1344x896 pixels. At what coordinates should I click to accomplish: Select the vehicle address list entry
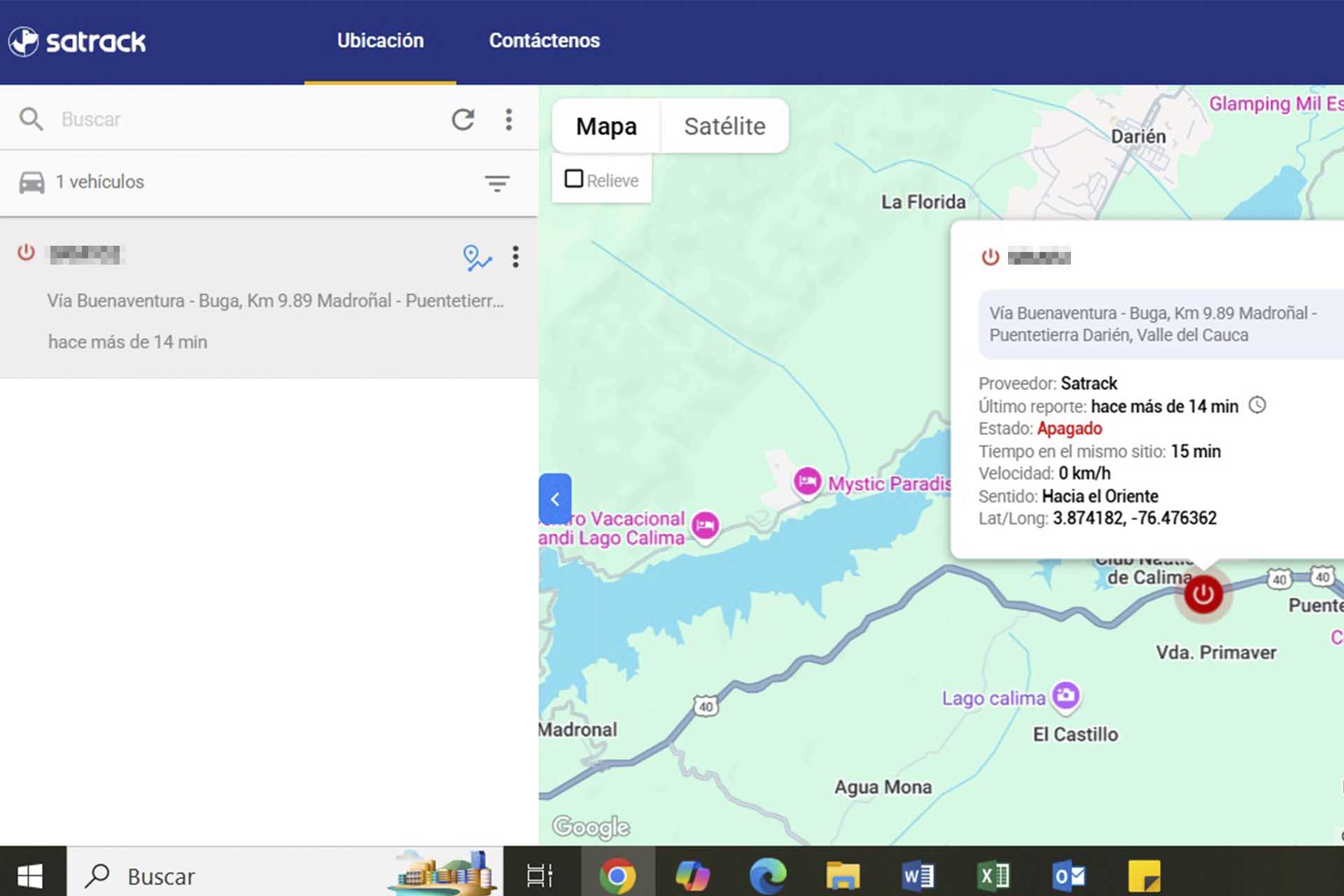click(275, 301)
